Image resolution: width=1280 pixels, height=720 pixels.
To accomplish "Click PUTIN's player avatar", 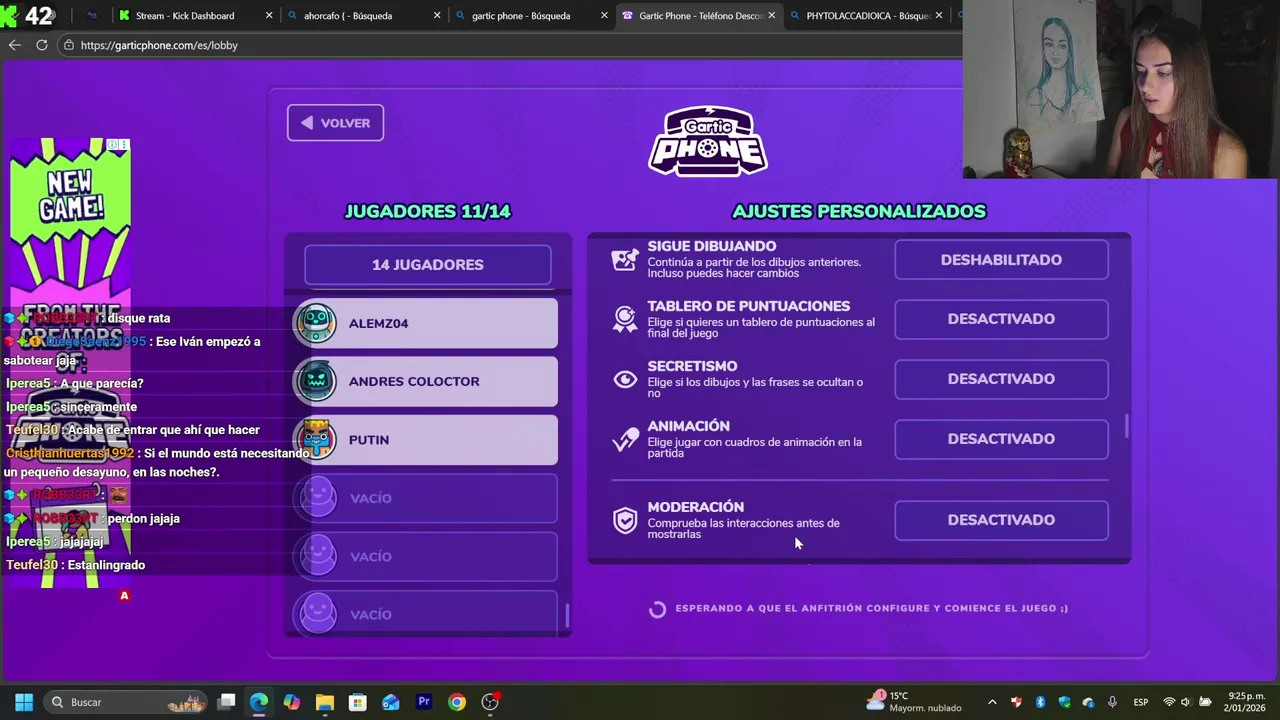I will coord(317,439).
